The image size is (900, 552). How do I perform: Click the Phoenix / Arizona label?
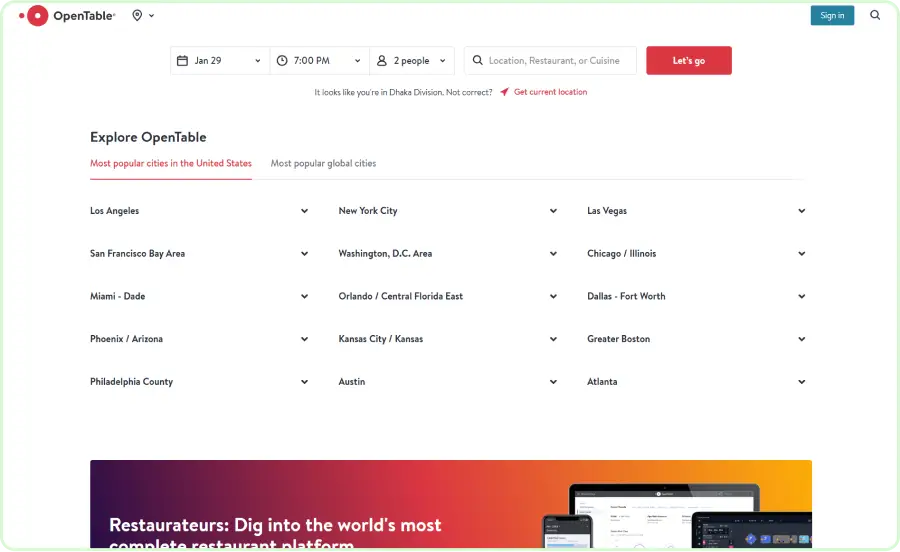(x=126, y=339)
